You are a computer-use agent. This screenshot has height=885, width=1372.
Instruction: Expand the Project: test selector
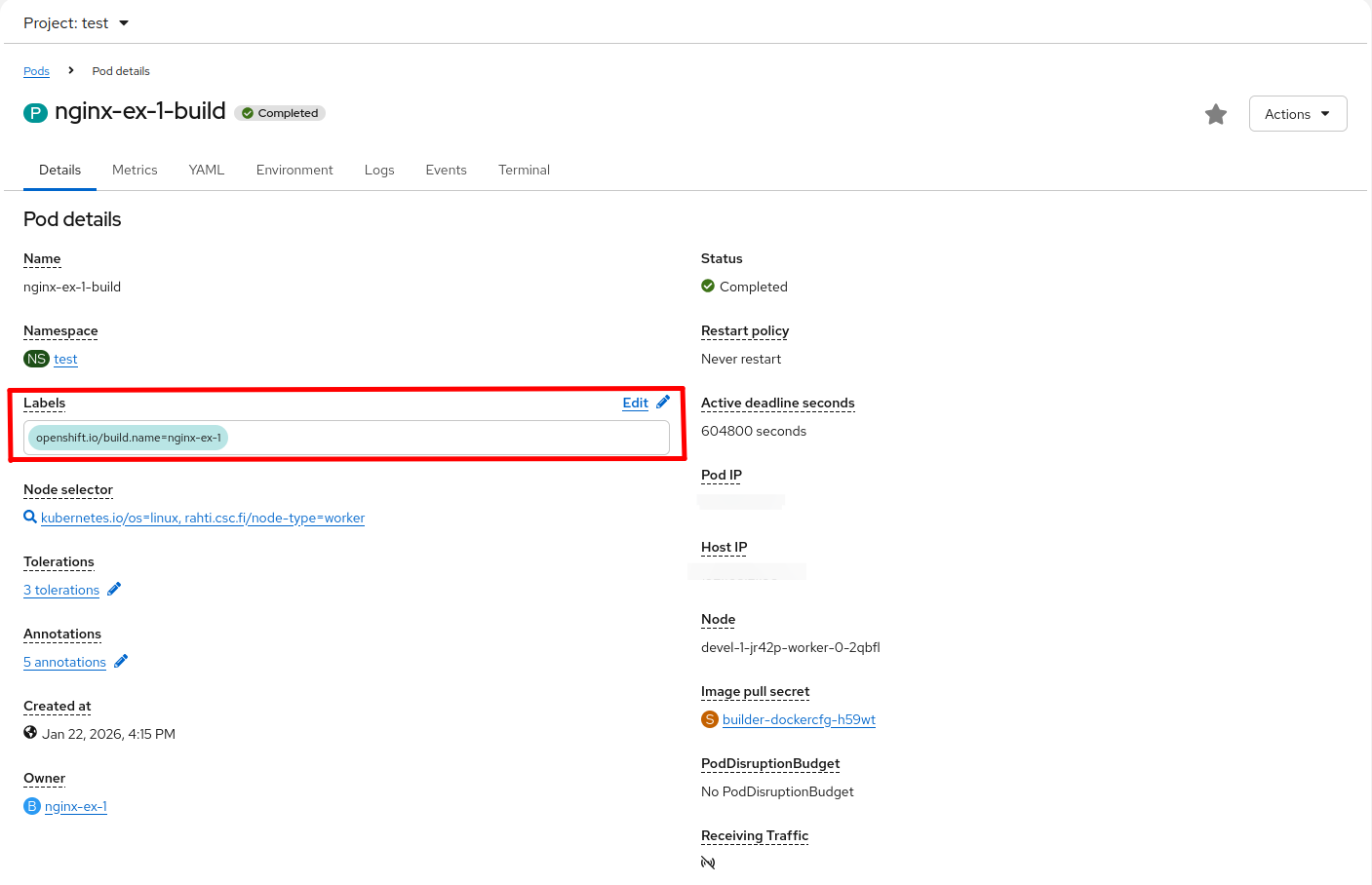76,23
